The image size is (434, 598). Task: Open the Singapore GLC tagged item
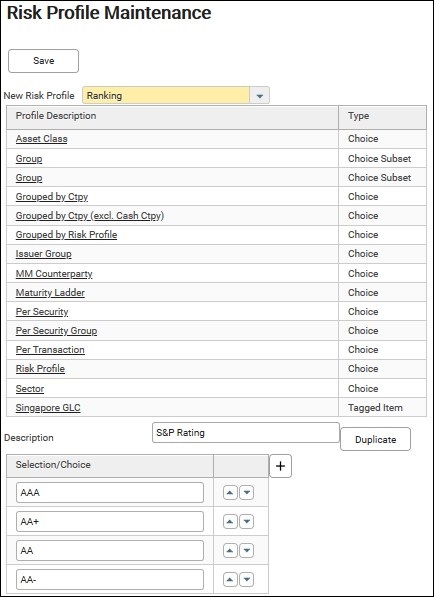point(48,408)
